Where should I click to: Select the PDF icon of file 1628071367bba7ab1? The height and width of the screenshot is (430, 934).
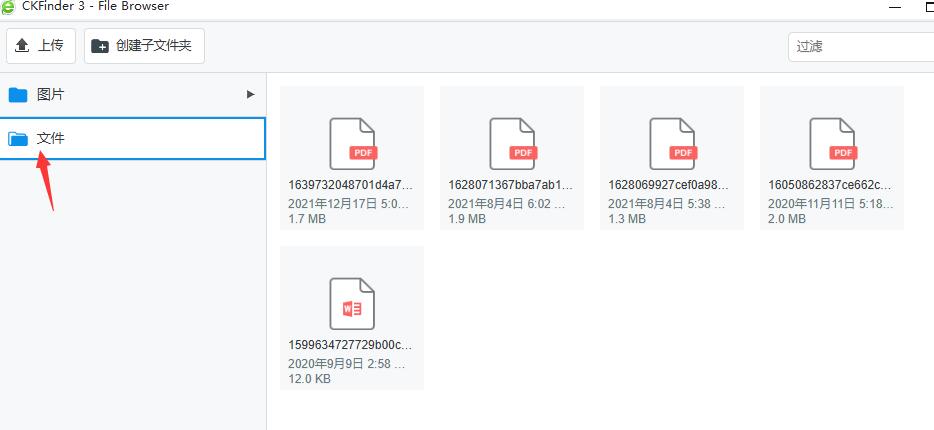point(513,144)
